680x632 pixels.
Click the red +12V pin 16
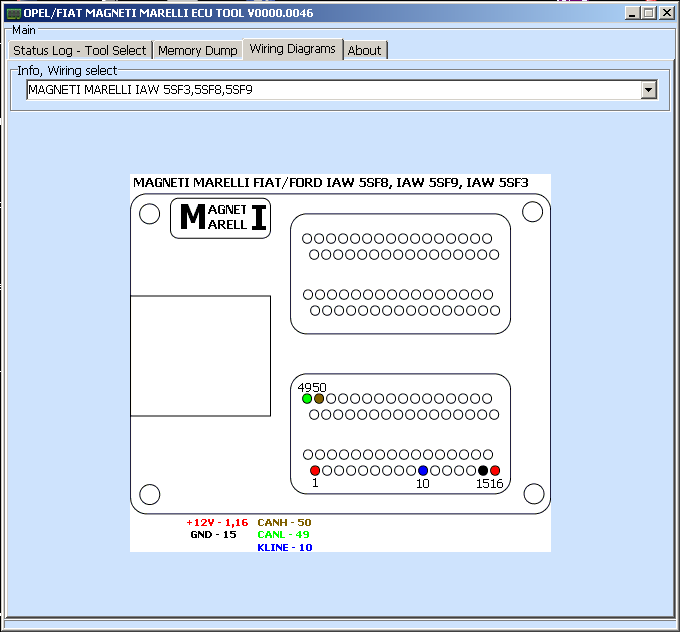[x=495, y=470]
